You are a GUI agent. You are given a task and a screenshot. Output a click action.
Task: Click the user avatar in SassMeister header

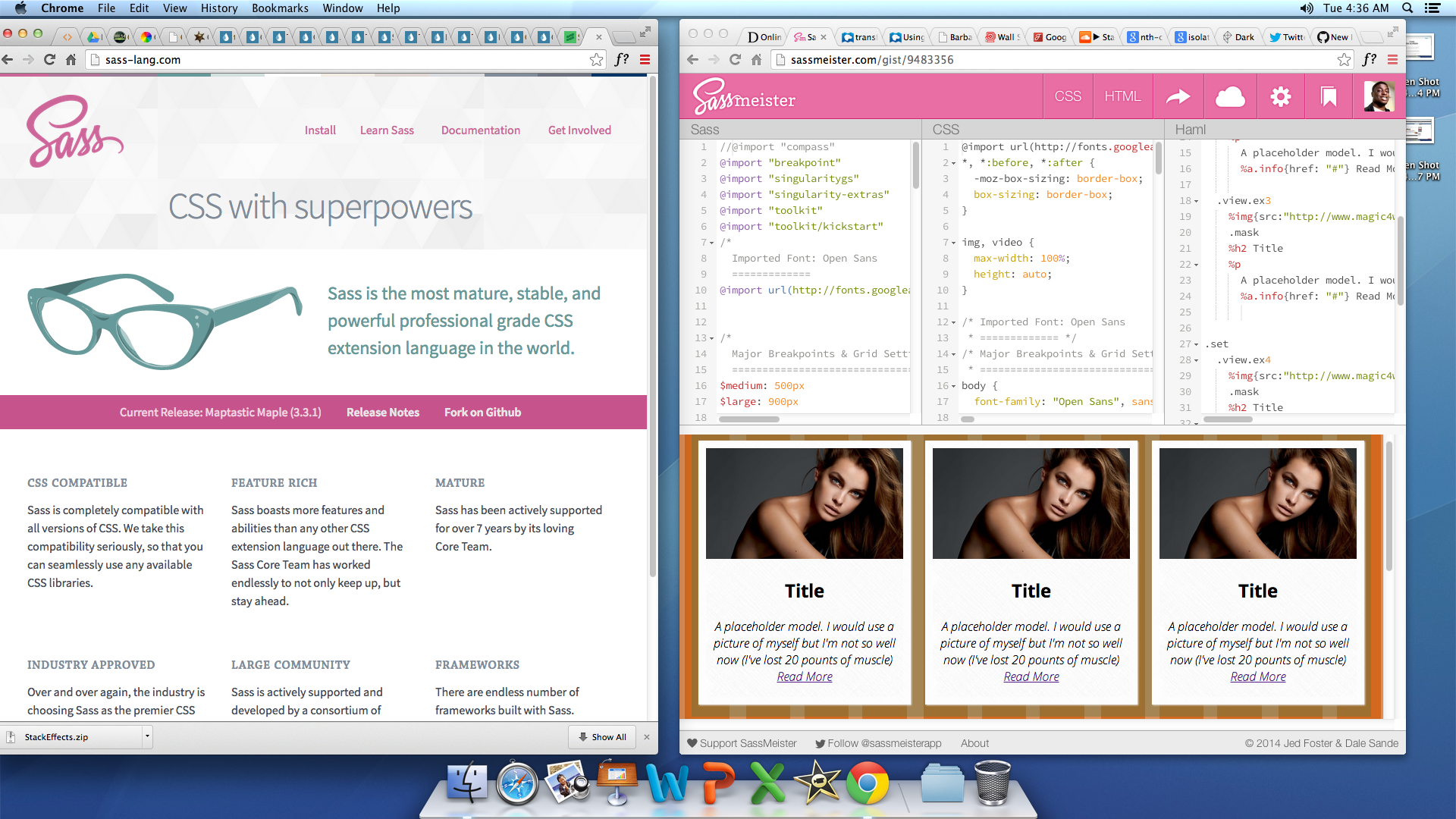pyautogui.click(x=1378, y=96)
